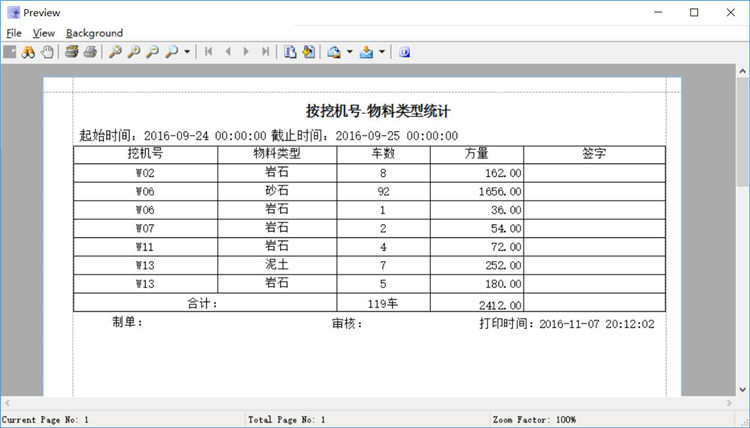Go to the first page
Screen dimensions: 750x428
(x=208, y=51)
